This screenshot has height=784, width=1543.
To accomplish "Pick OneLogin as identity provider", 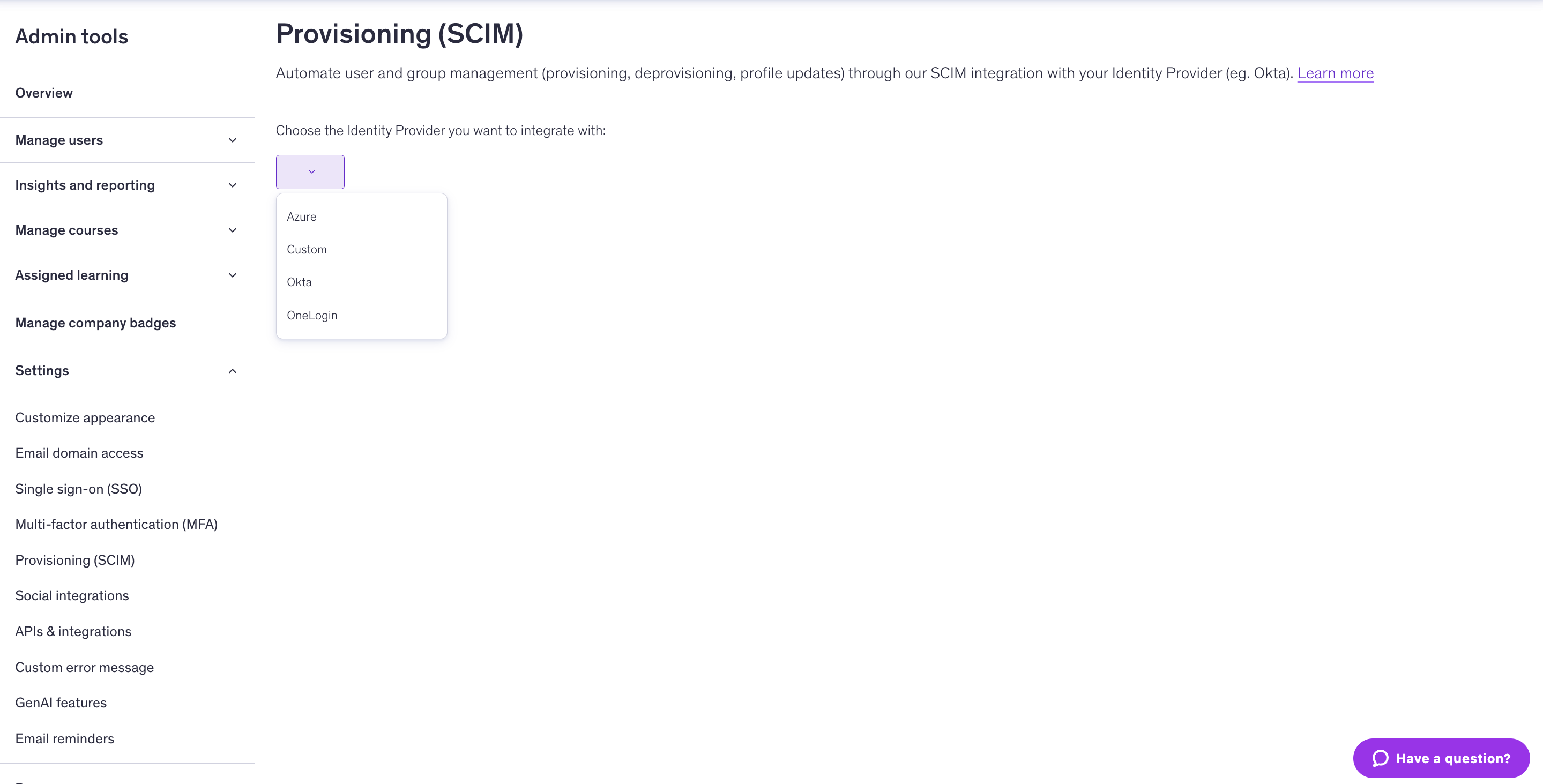I will point(312,315).
